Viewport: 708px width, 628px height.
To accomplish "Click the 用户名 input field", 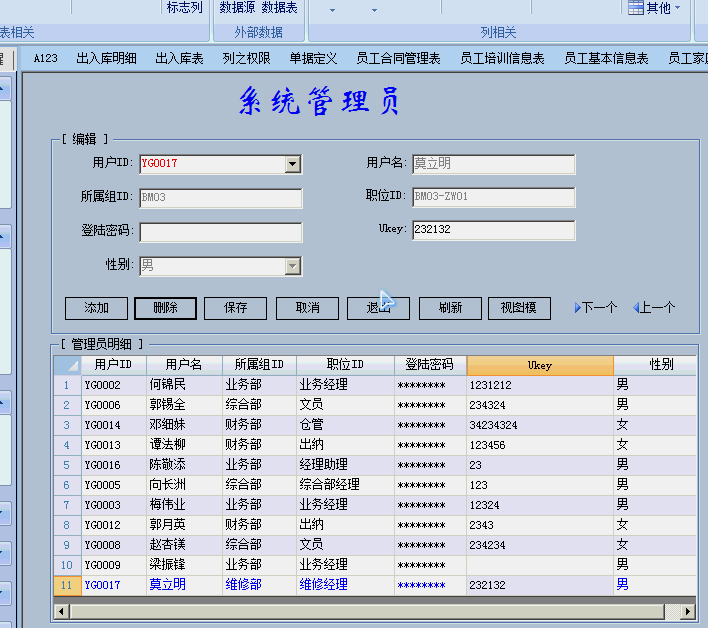I will pyautogui.click(x=494, y=164).
